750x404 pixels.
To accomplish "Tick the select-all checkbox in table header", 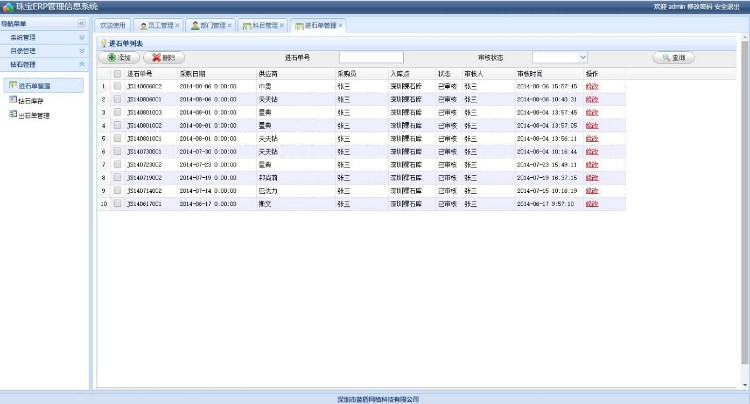I will (117, 74).
